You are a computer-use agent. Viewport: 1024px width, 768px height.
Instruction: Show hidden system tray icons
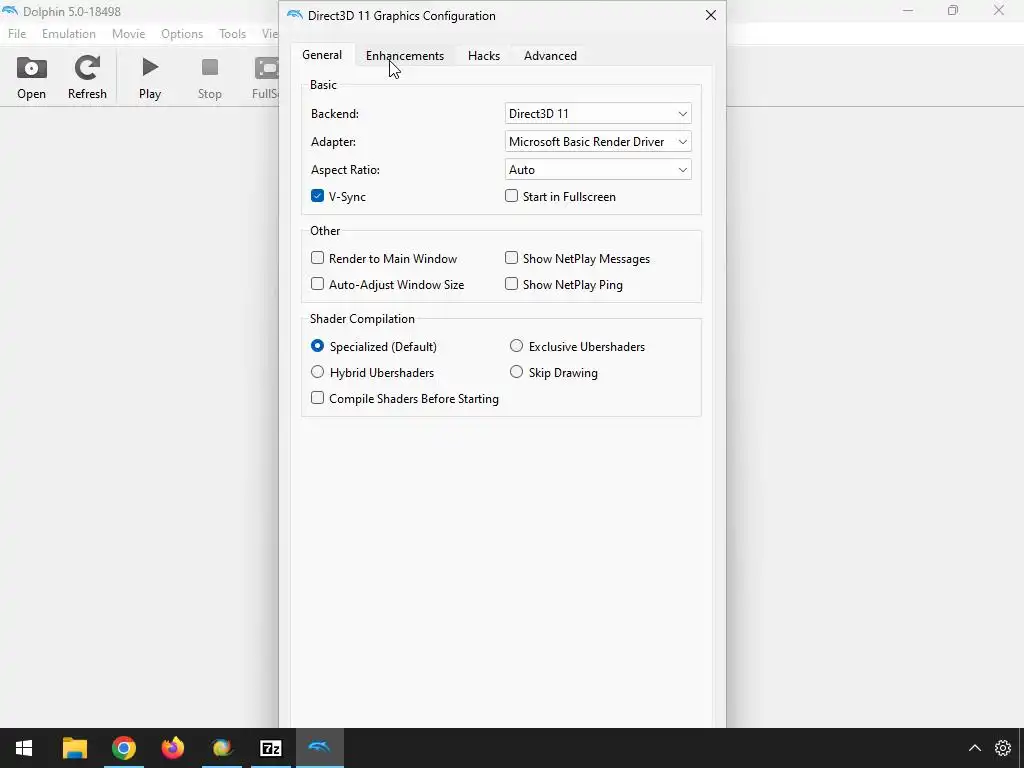(974, 748)
